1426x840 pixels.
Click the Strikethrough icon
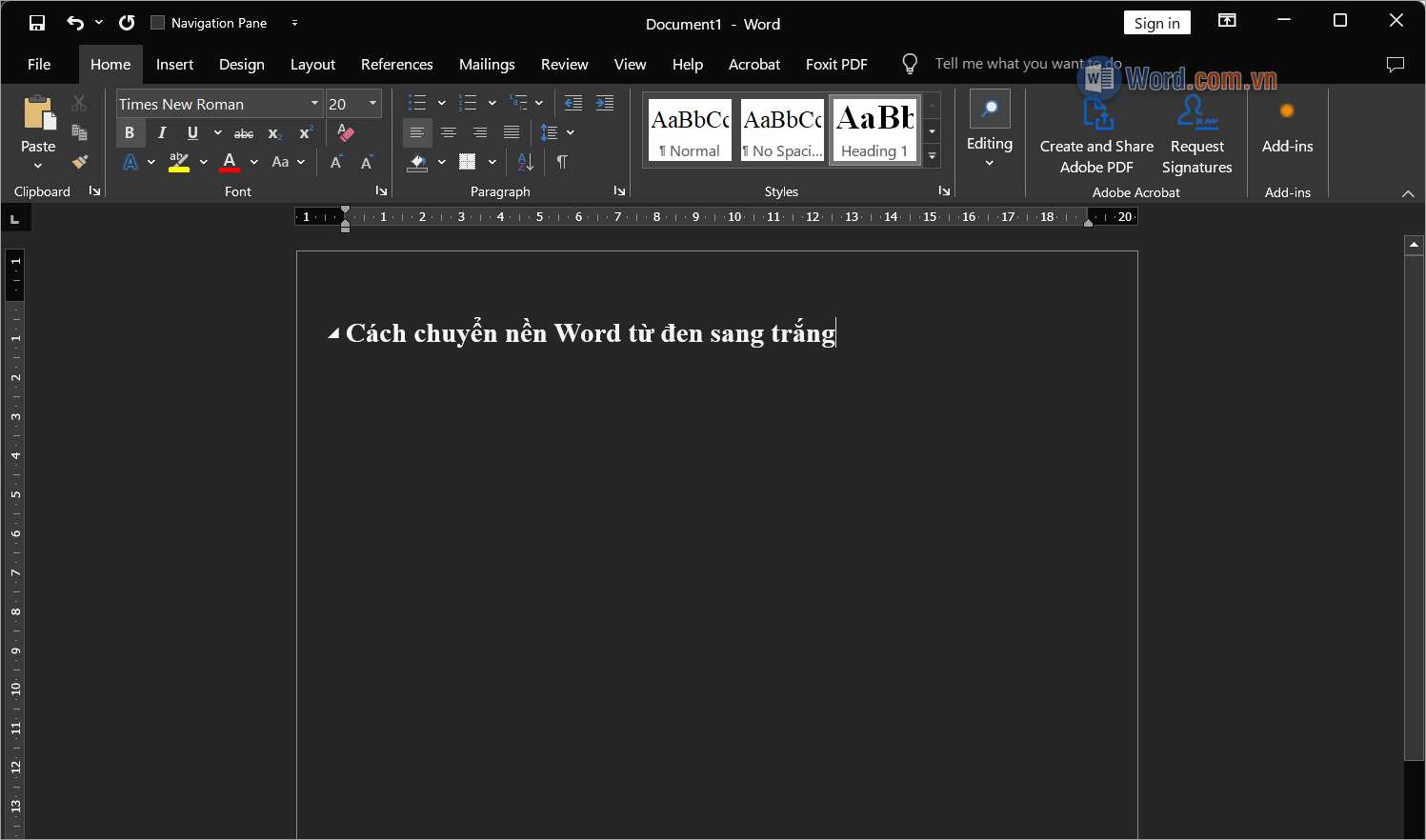pyautogui.click(x=244, y=133)
